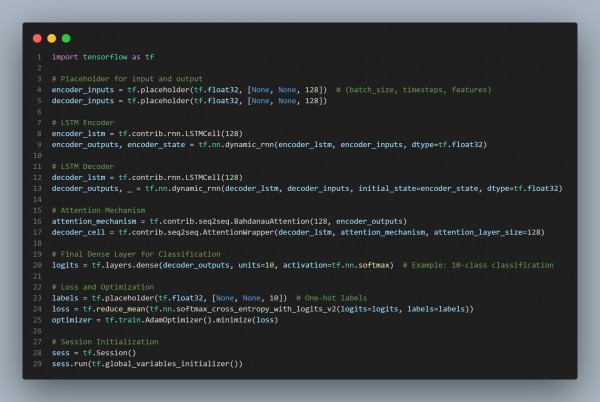Click the '(batch_size, timesteps, features)' comment

pyautogui.click(x=413, y=90)
